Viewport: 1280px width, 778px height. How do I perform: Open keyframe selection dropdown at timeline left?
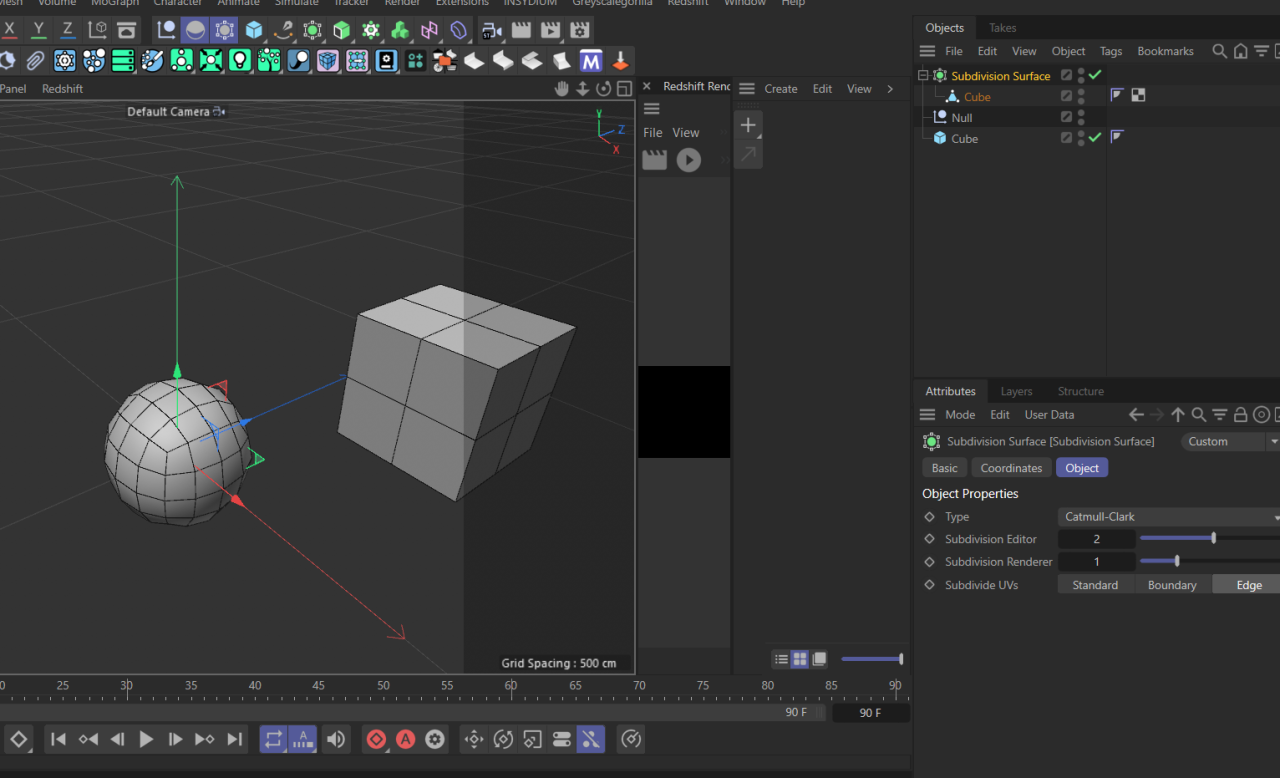point(18,739)
